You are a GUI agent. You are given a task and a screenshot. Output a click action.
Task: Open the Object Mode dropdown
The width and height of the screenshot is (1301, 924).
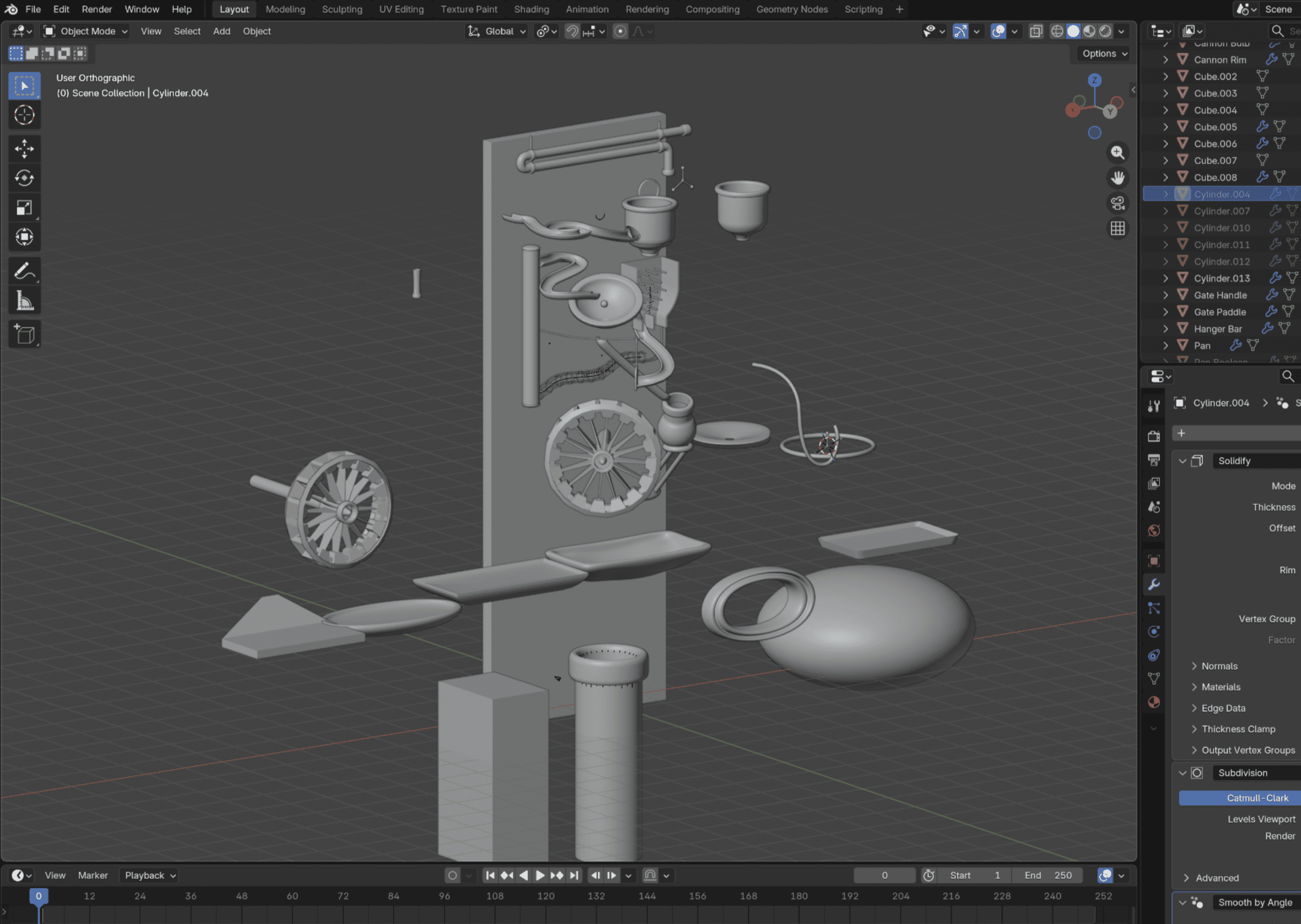pos(87,32)
